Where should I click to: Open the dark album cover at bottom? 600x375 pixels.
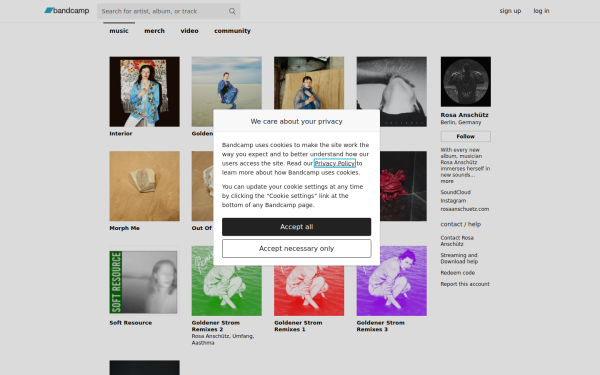coord(144,367)
